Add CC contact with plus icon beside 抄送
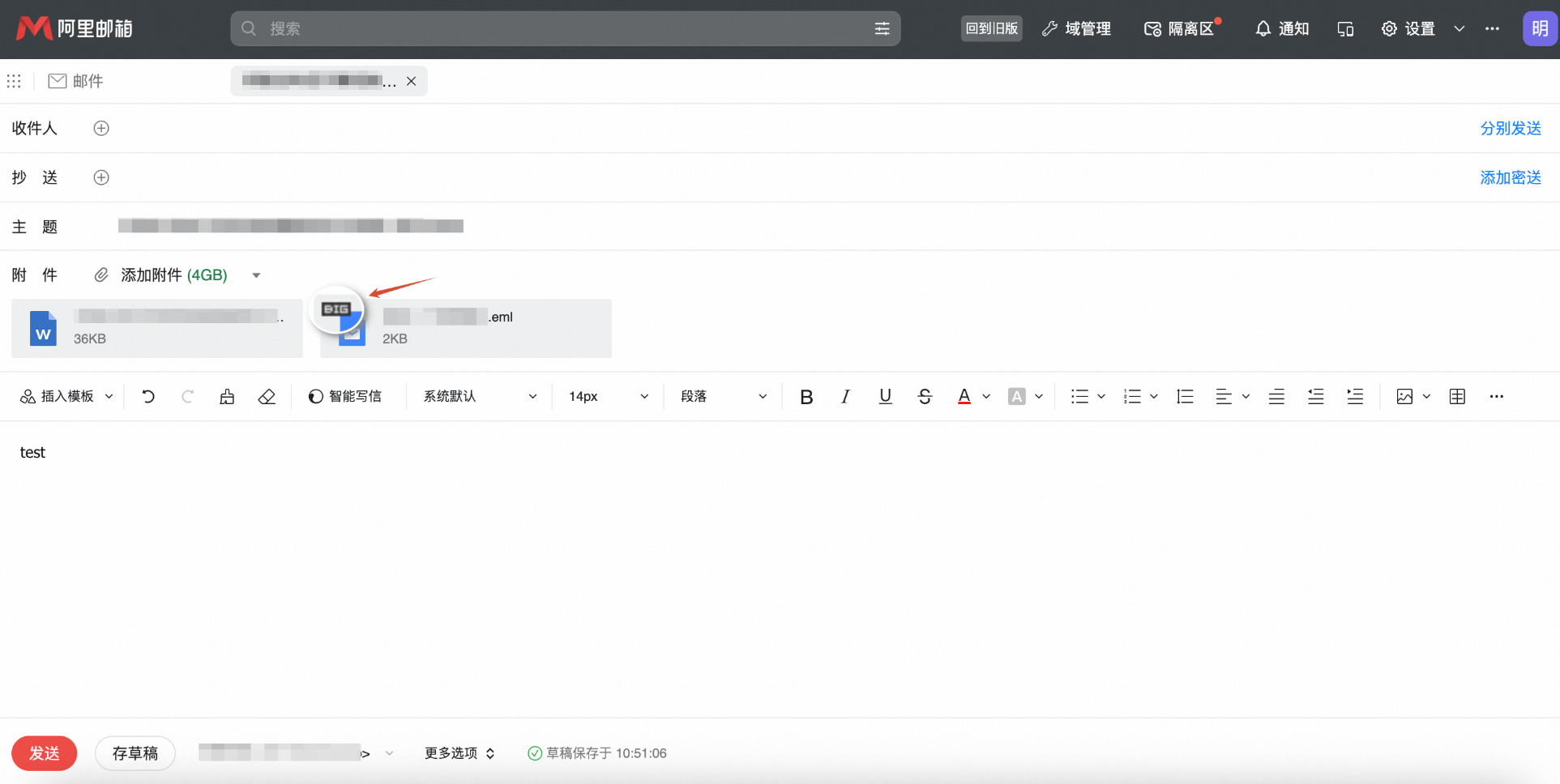1560x784 pixels. (101, 177)
